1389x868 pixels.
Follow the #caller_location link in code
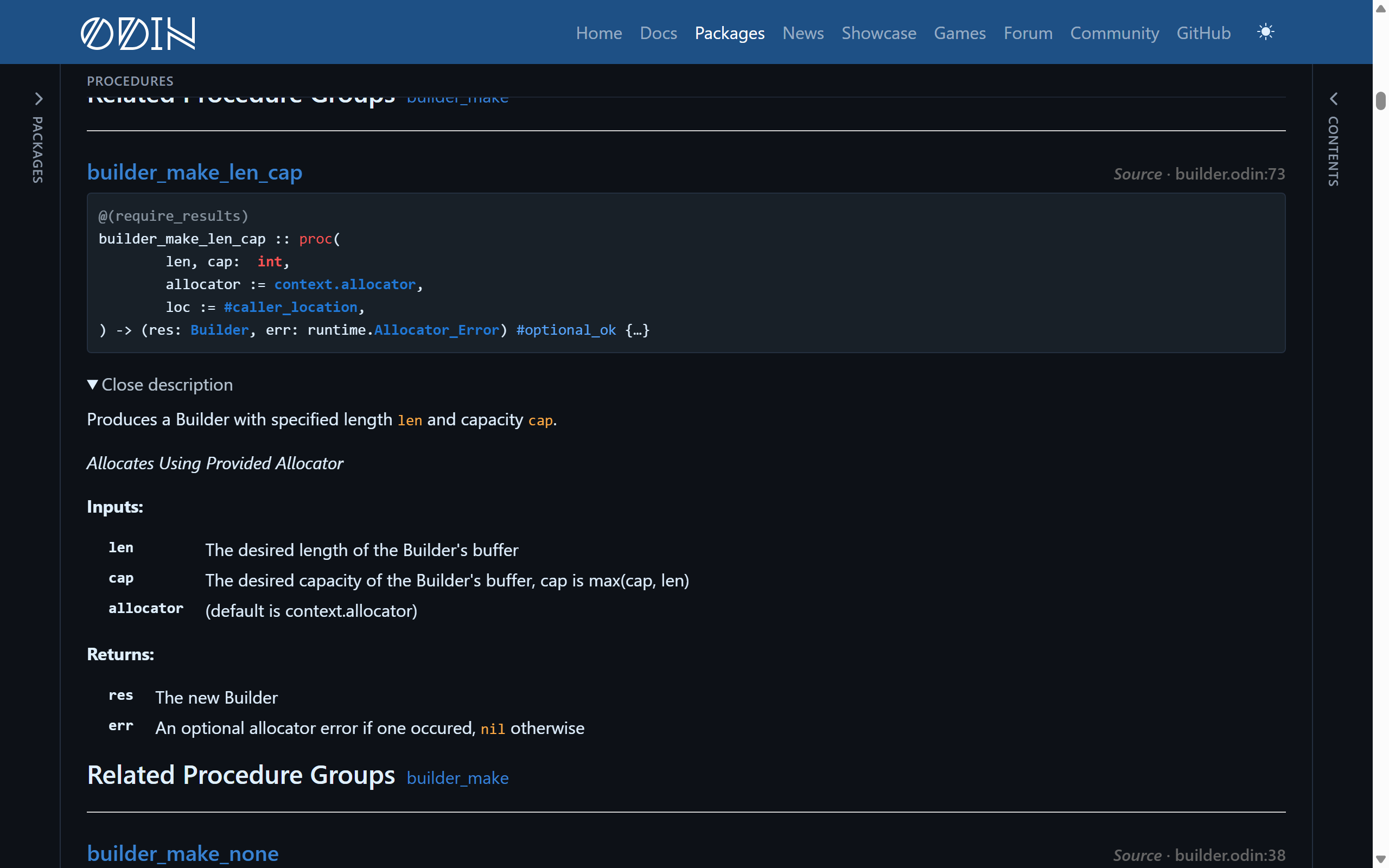[291, 307]
